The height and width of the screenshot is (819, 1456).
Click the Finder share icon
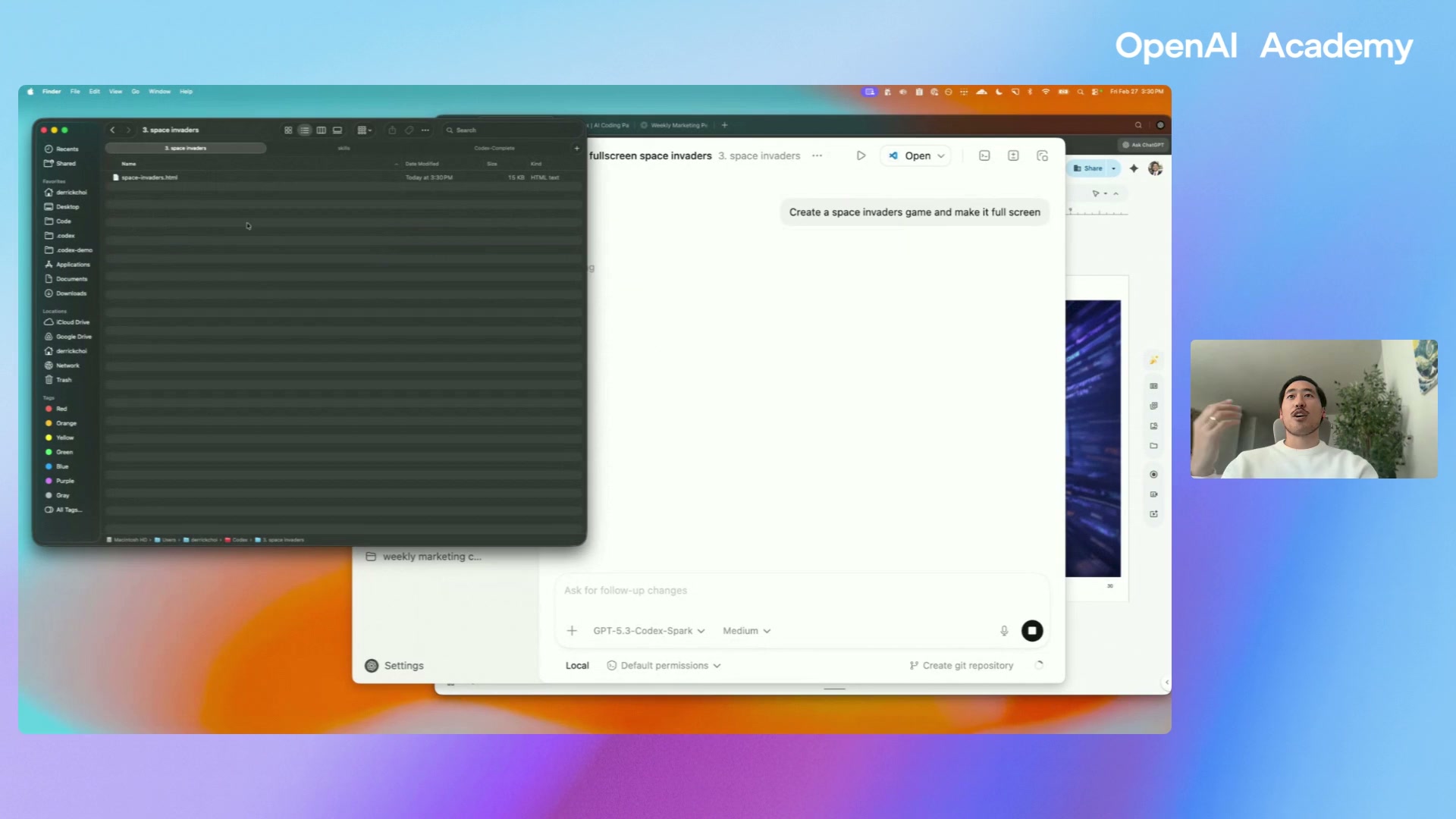click(392, 130)
